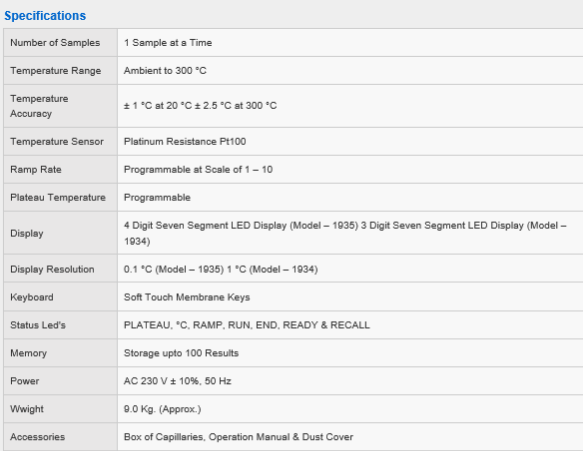
Task: Click 'Platinum Resistance Pt100' text
Action: (x=185, y=142)
